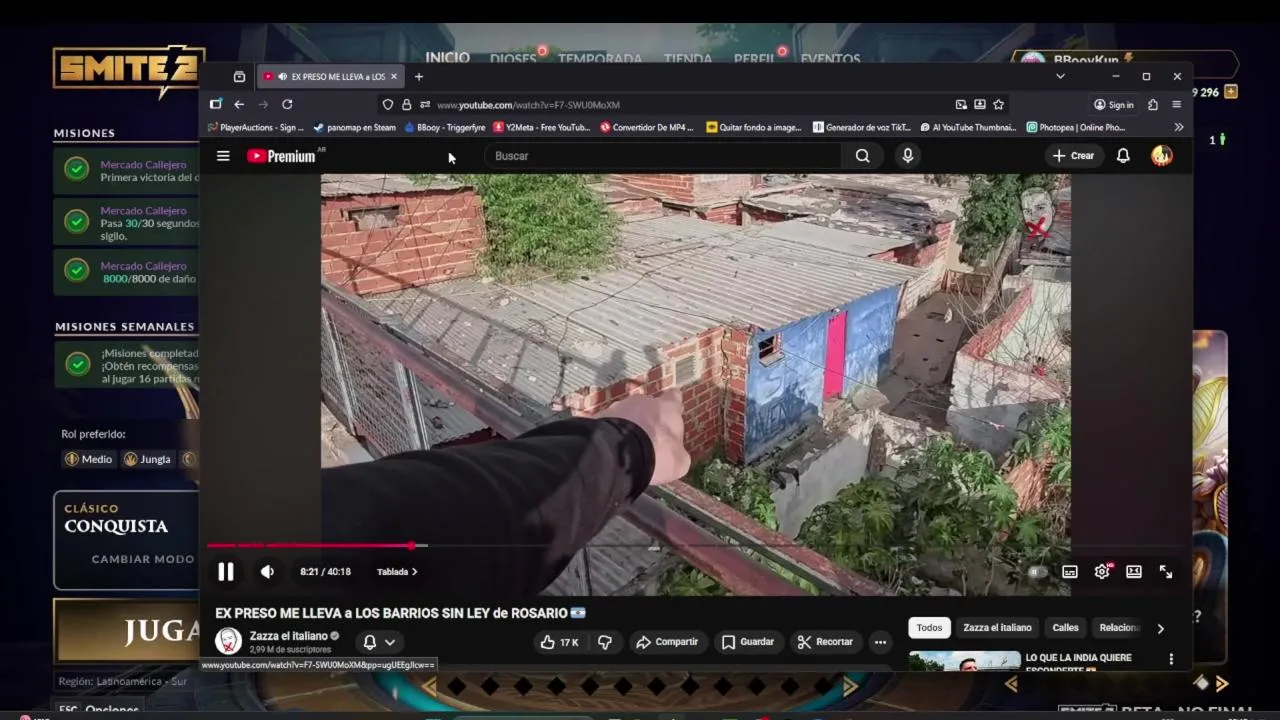Focus the Buscar search field
The image size is (1280, 720).
point(663,156)
